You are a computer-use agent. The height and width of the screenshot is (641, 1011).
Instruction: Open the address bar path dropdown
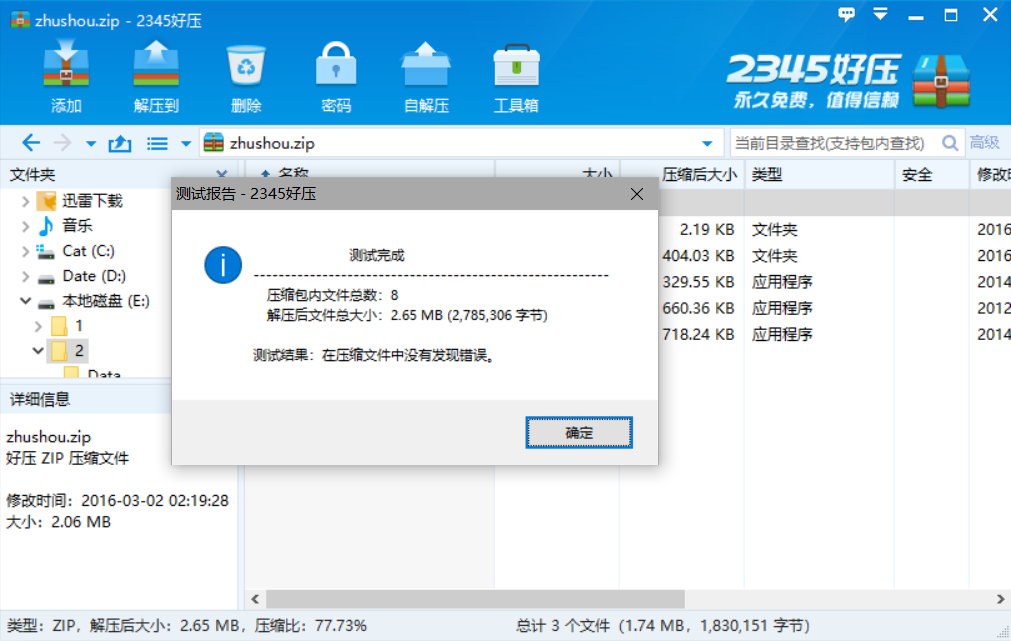(707, 144)
